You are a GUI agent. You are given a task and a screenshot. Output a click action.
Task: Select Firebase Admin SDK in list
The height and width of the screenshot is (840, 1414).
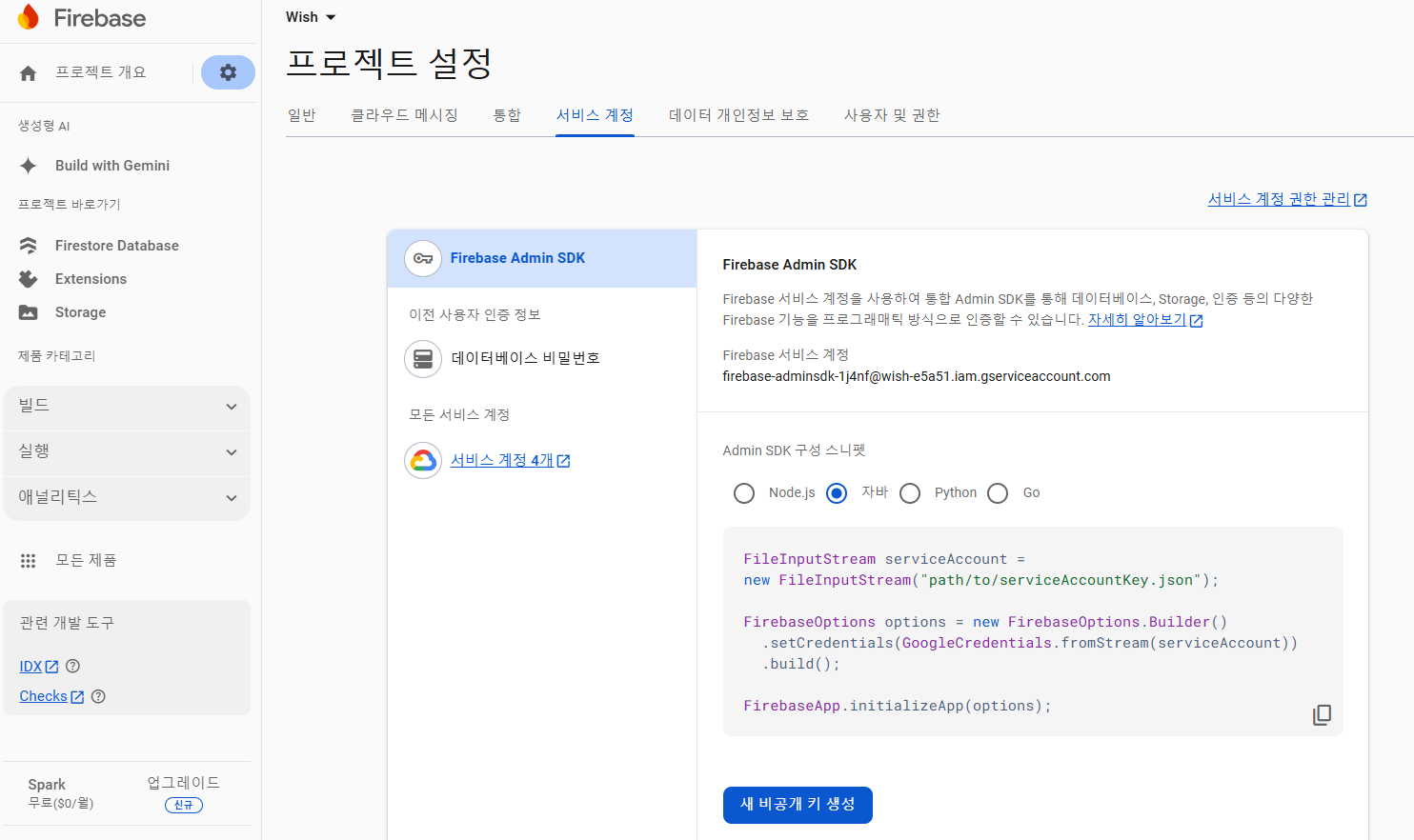(x=542, y=258)
